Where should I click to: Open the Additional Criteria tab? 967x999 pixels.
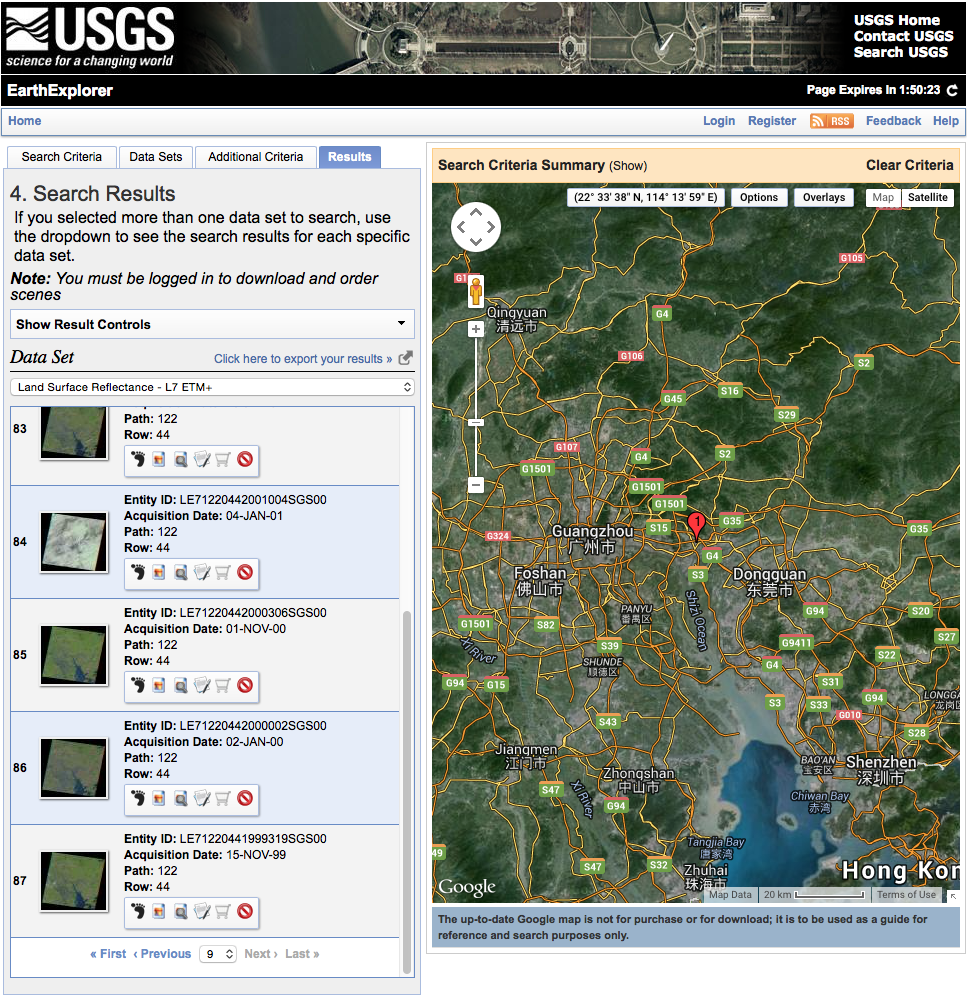[x=255, y=157]
